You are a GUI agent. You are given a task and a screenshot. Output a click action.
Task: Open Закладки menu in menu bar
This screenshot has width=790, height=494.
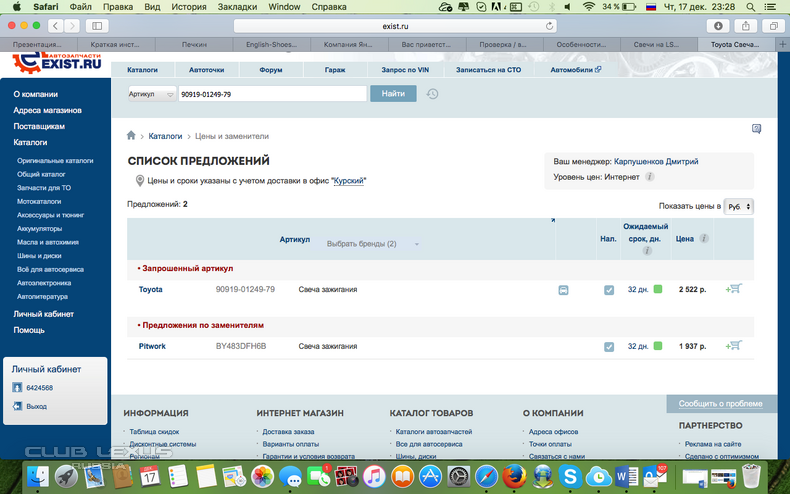coord(237,7)
